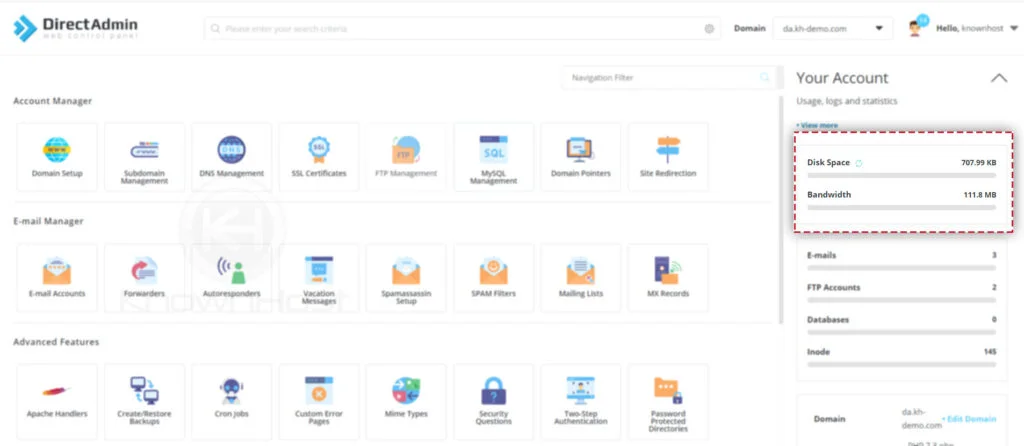Click the Disk Space refresh icon
The width and height of the screenshot is (1024, 446).
click(859, 163)
